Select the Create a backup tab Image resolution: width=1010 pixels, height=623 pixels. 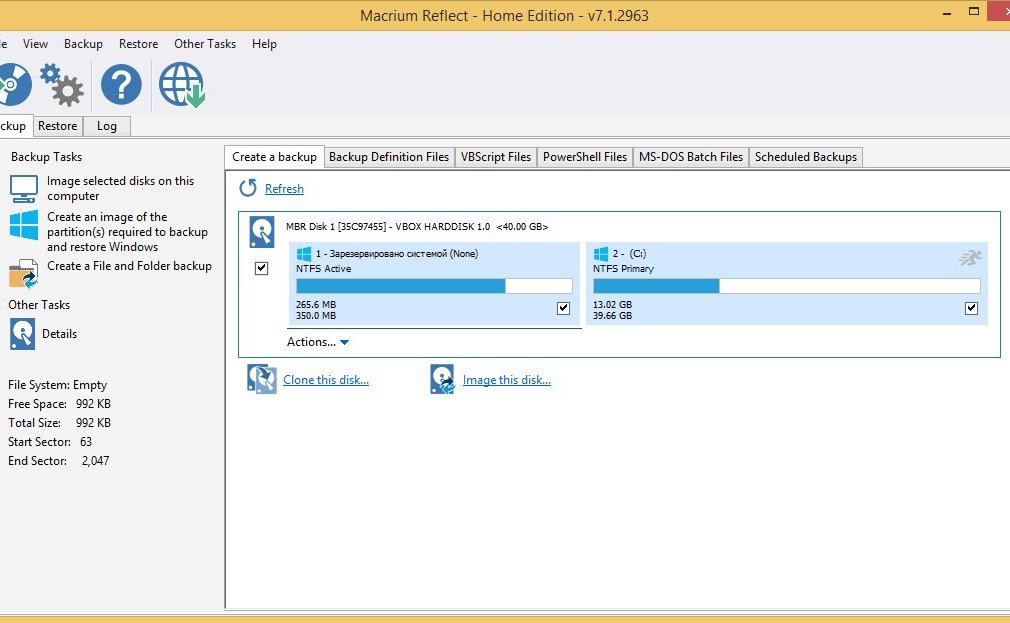(x=274, y=157)
